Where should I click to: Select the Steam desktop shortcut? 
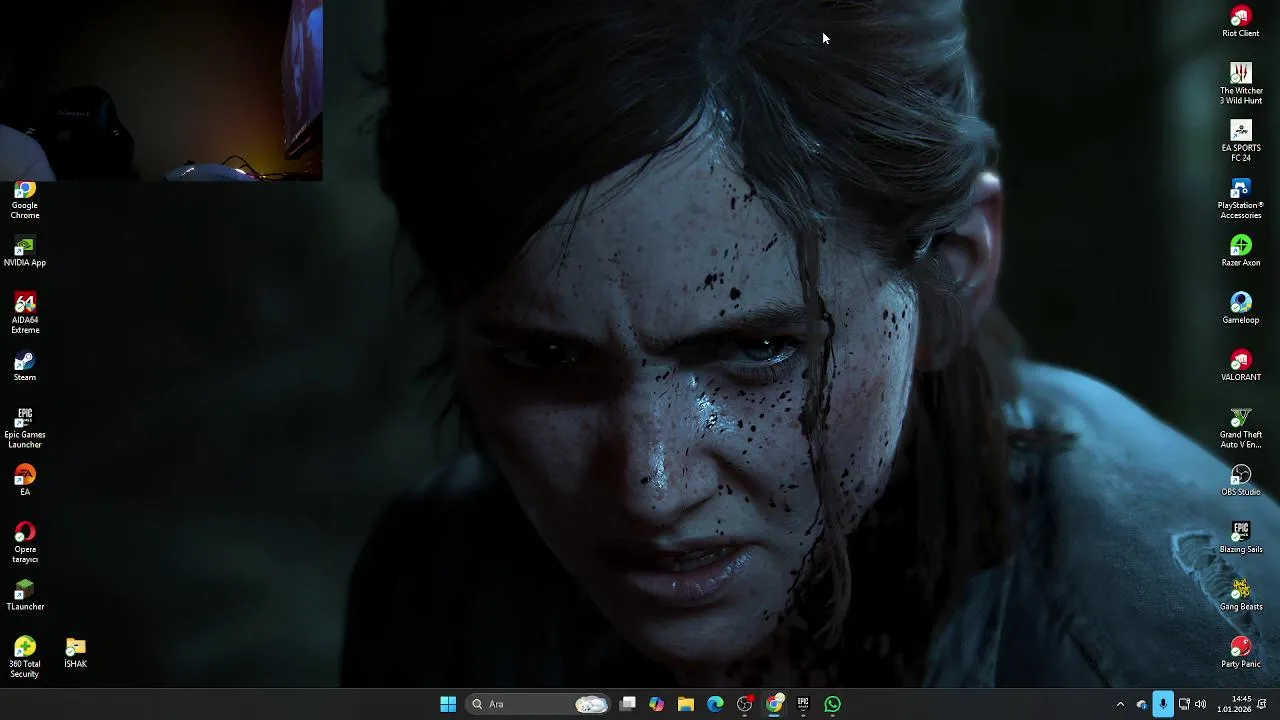(25, 365)
